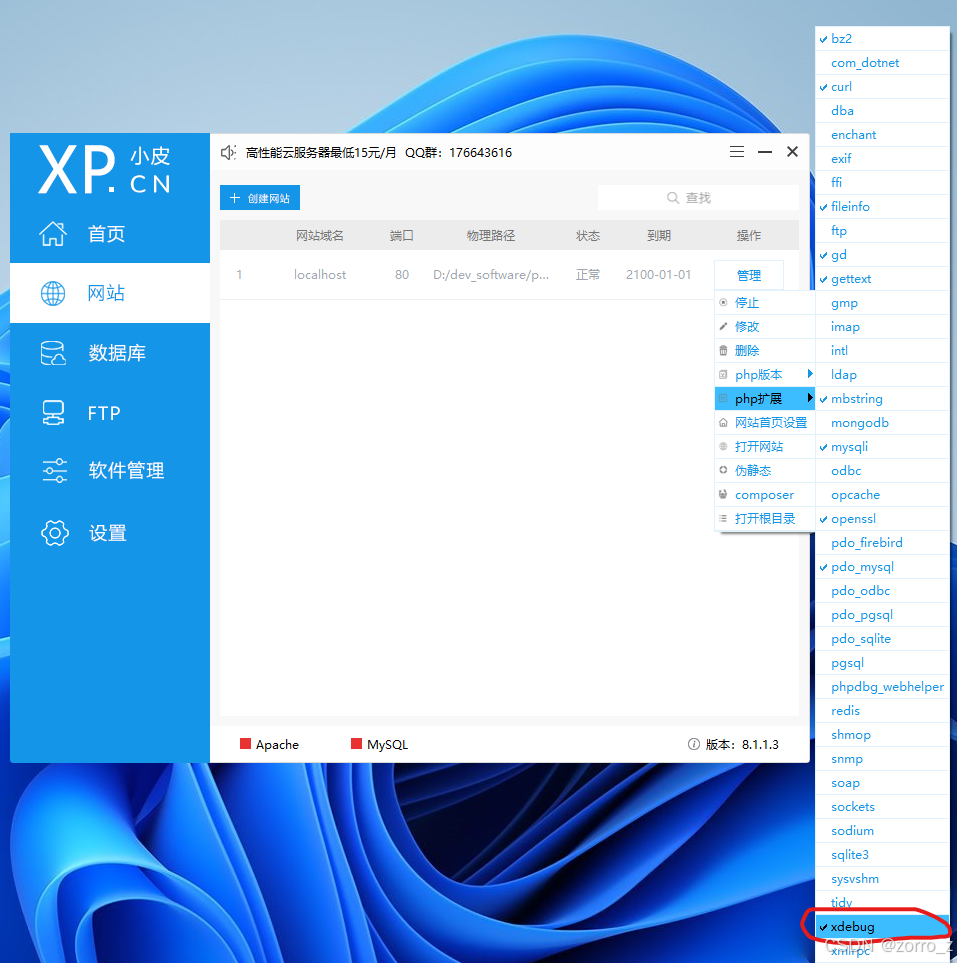Toggle the xdebug extension
The width and height of the screenshot is (957, 963).
coord(882,927)
